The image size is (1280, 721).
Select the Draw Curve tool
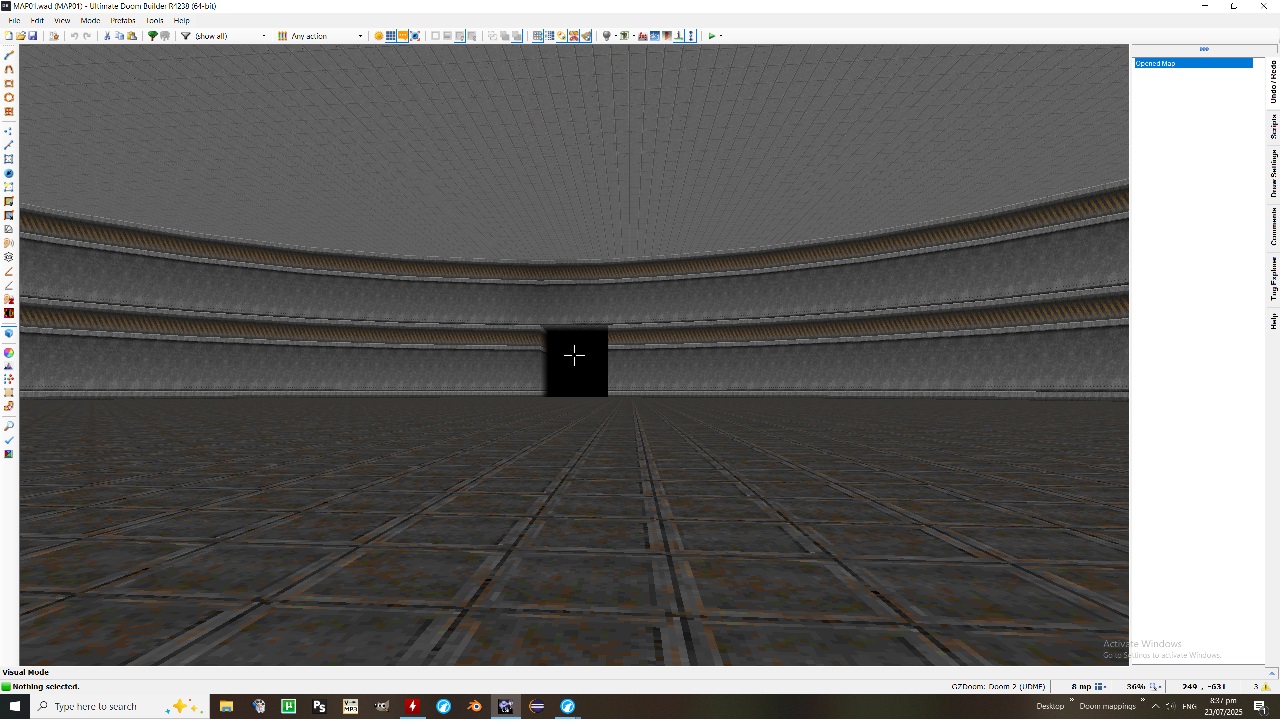click(x=9, y=69)
